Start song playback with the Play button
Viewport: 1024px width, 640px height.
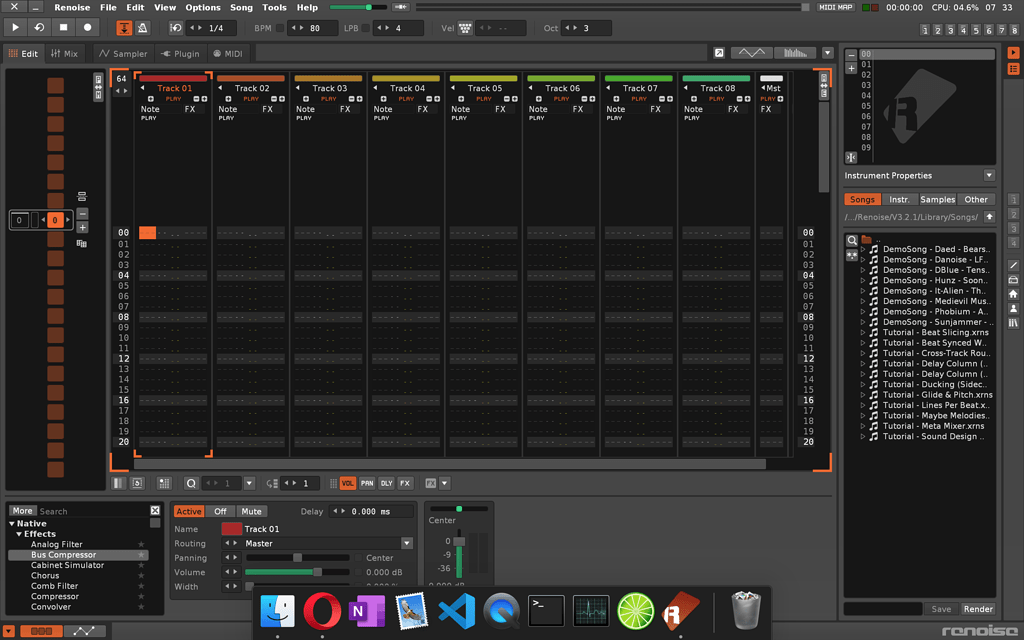pos(15,27)
